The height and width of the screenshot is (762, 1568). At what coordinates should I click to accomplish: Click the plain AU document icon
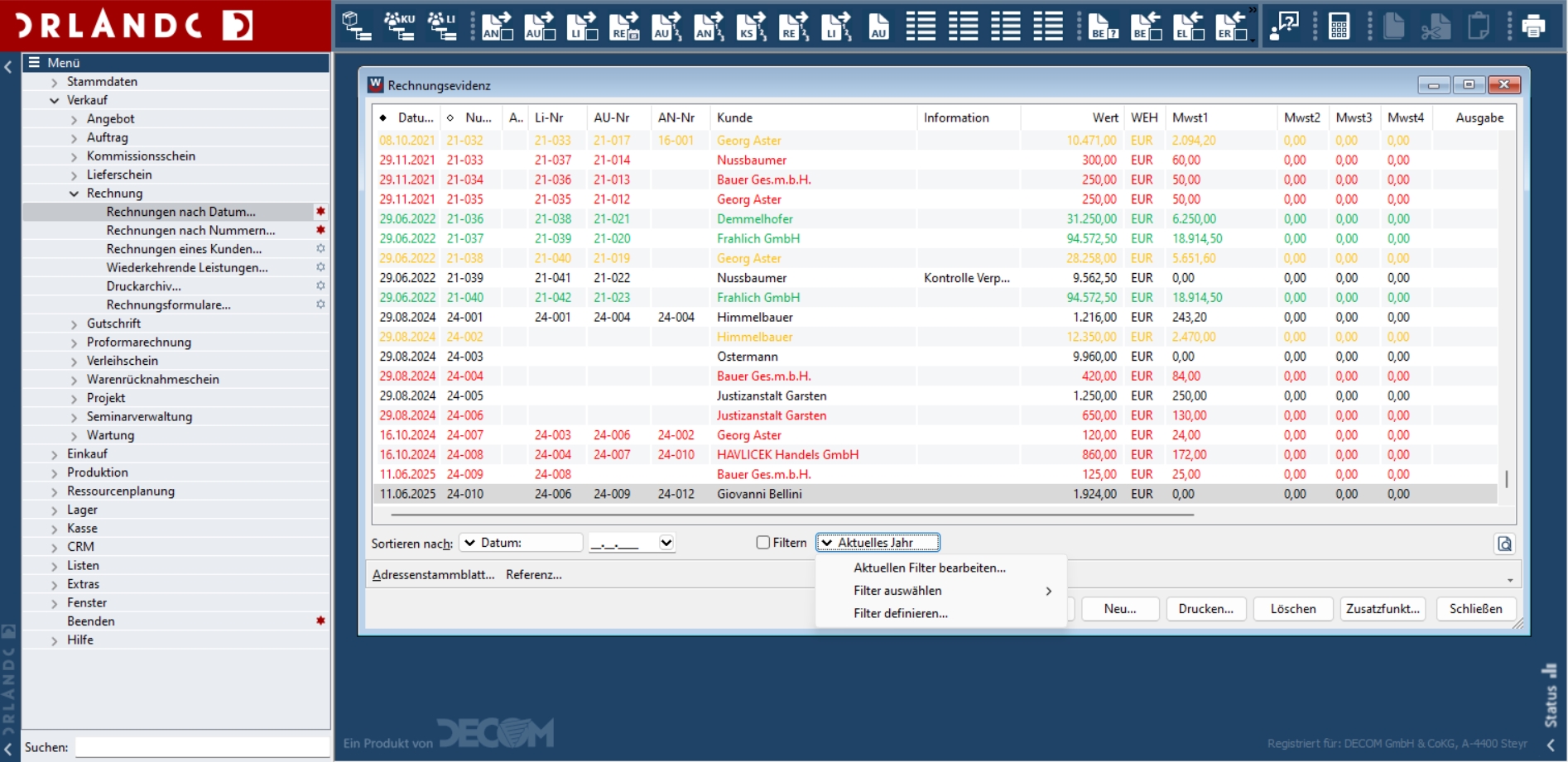click(878, 26)
